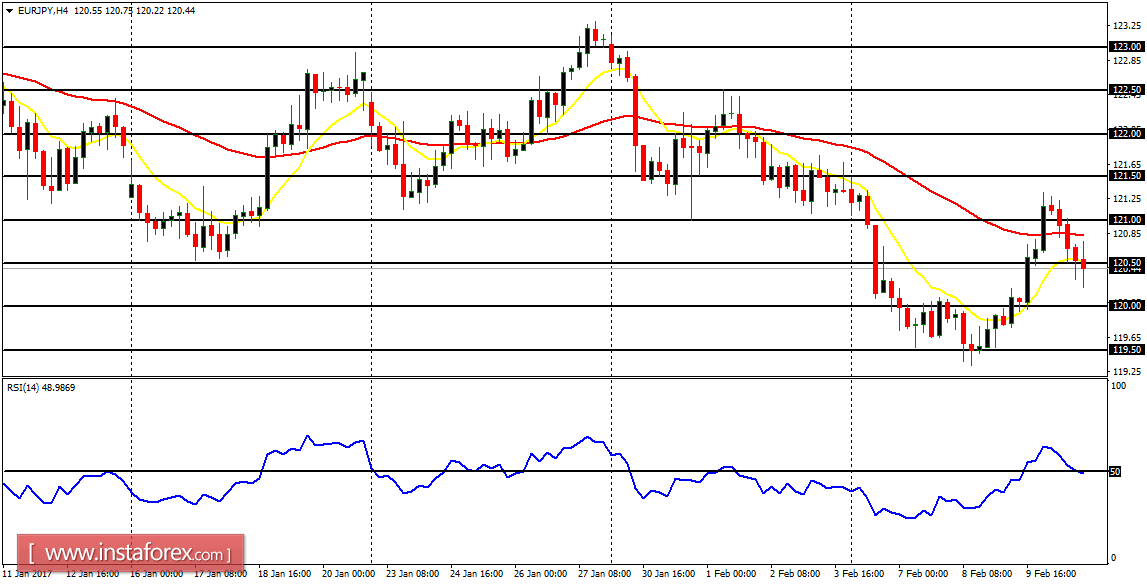
Task: Click the 121.25 price scale value
Action: pos(1127,199)
